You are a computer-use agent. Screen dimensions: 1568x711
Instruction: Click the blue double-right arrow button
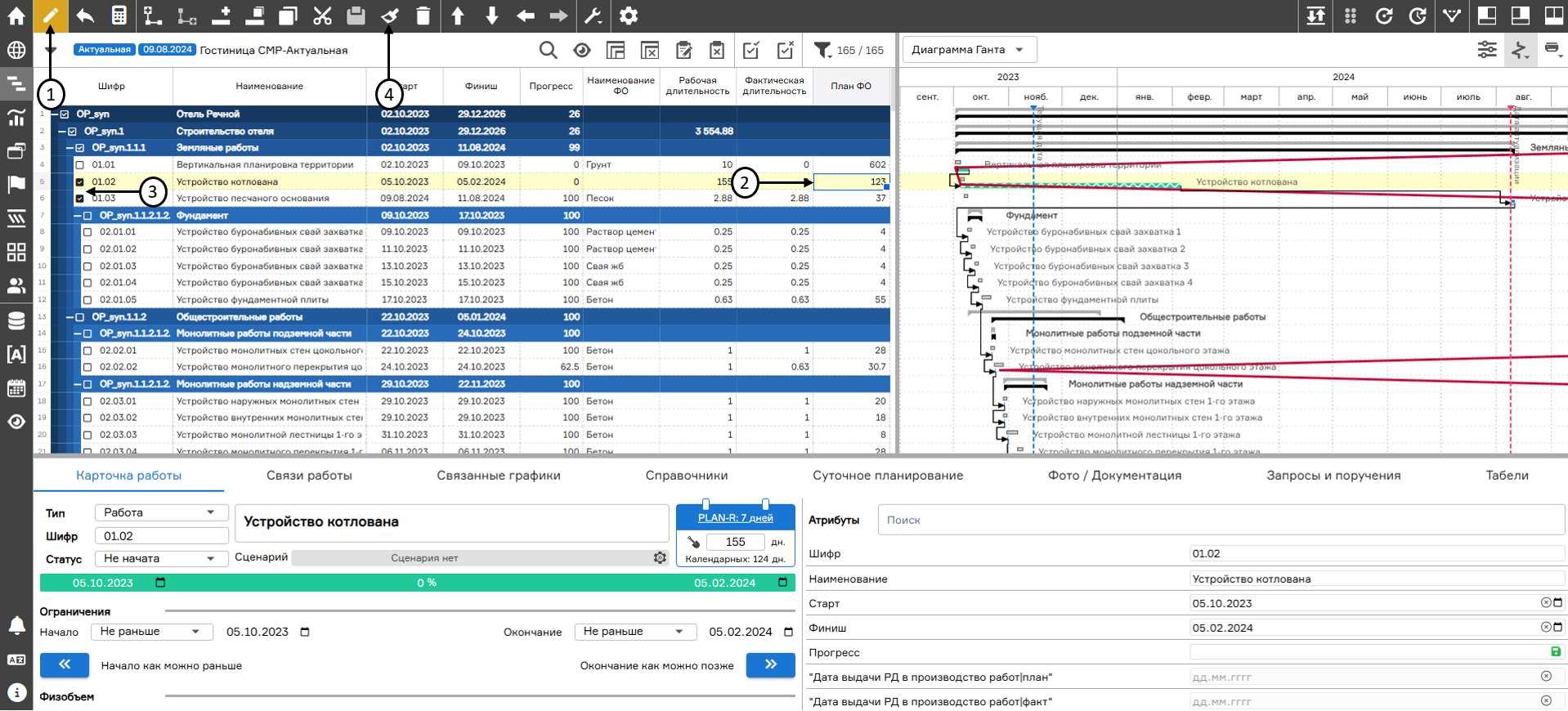click(x=771, y=665)
